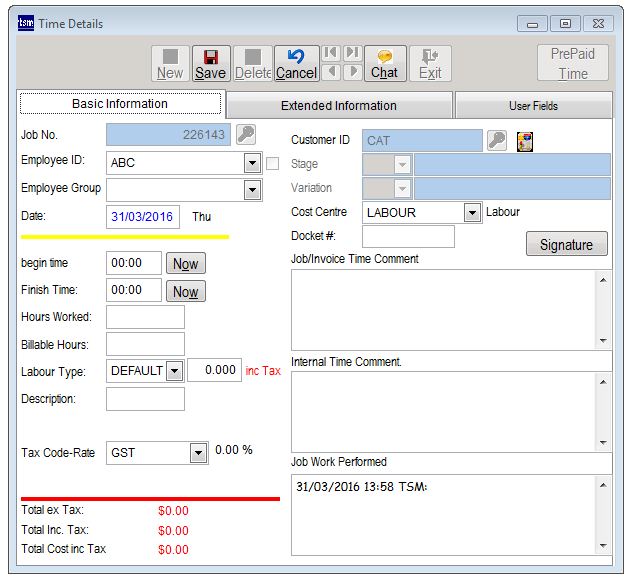Image resolution: width=629 pixels, height=579 pixels.
Task: Switch to the Extended Information tab
Action: (x=338, y=105)
